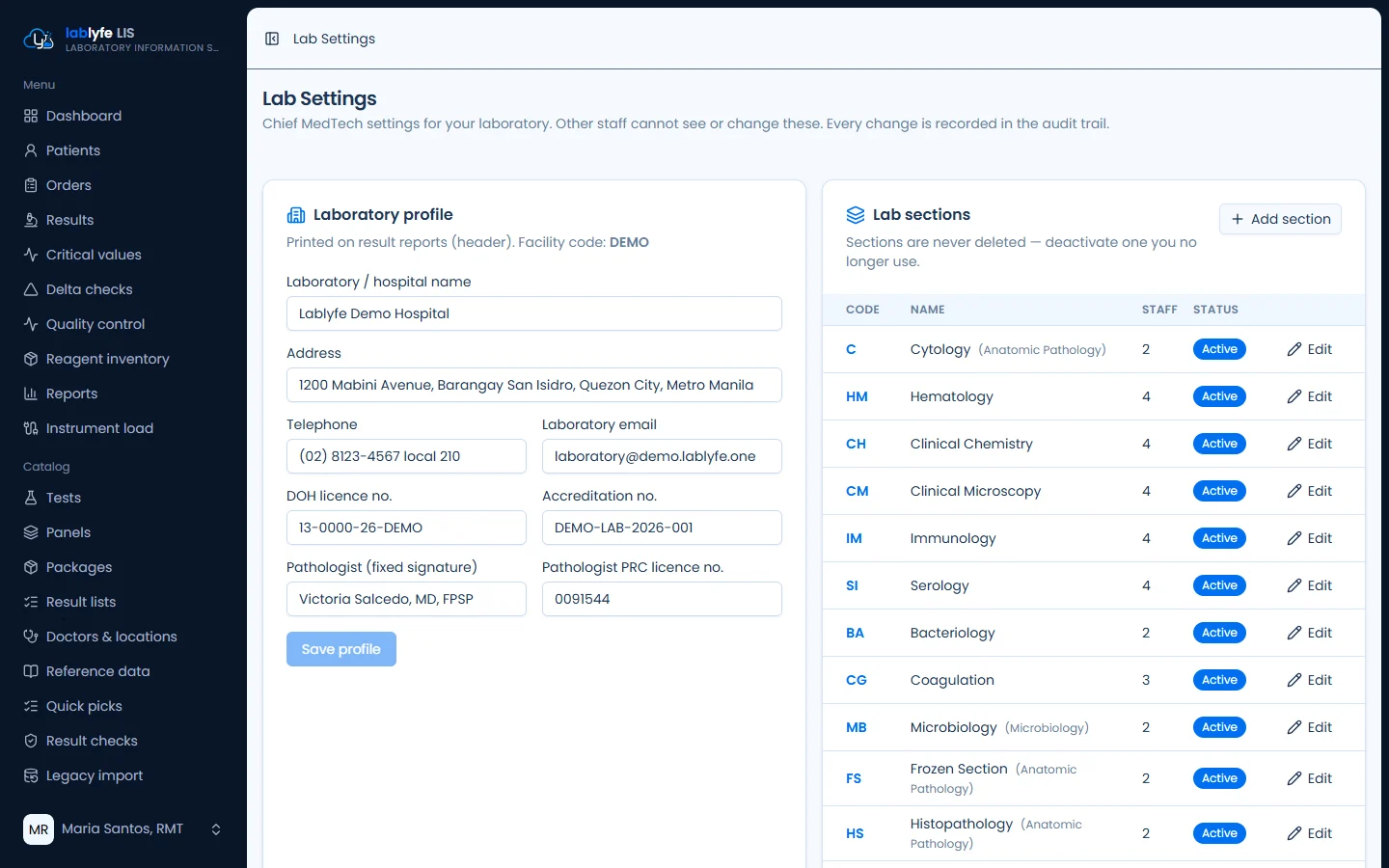The width and height of the screenshot is (1389, 868).
Task: Click the DOH licence no. field
Action: pos(406,528)
